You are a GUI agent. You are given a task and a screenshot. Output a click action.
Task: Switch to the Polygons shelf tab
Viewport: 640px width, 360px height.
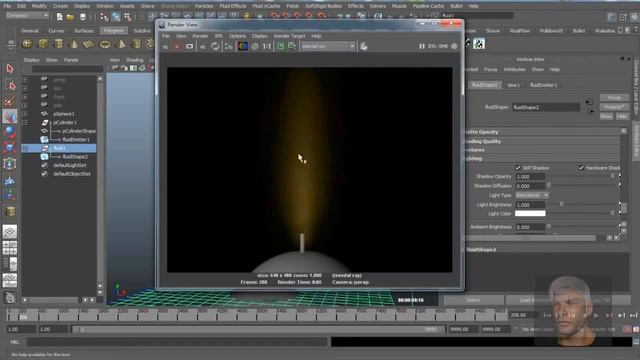113,31
